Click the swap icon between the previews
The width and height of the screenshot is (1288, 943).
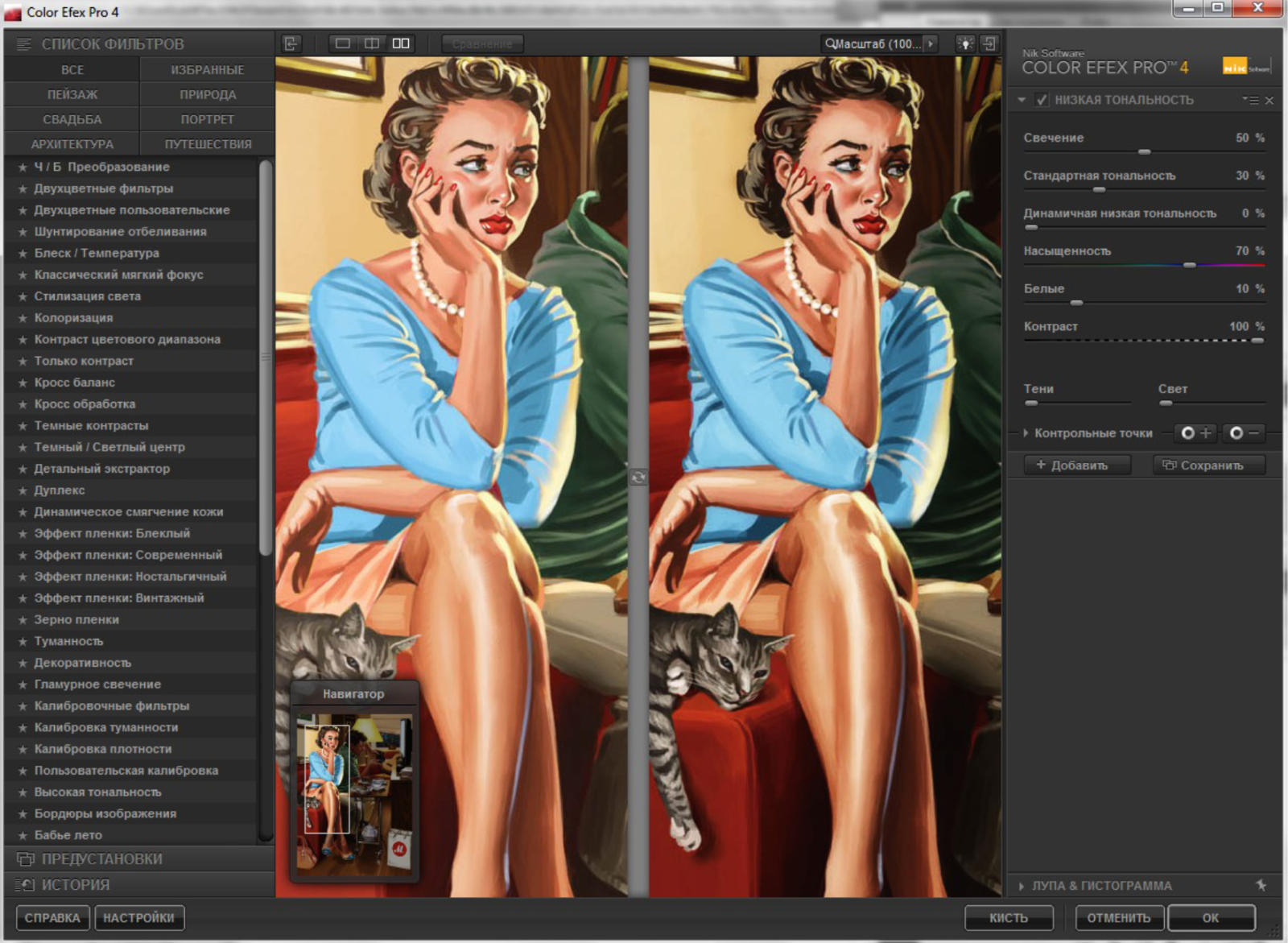pyautogui.click(x=638, y=478)
